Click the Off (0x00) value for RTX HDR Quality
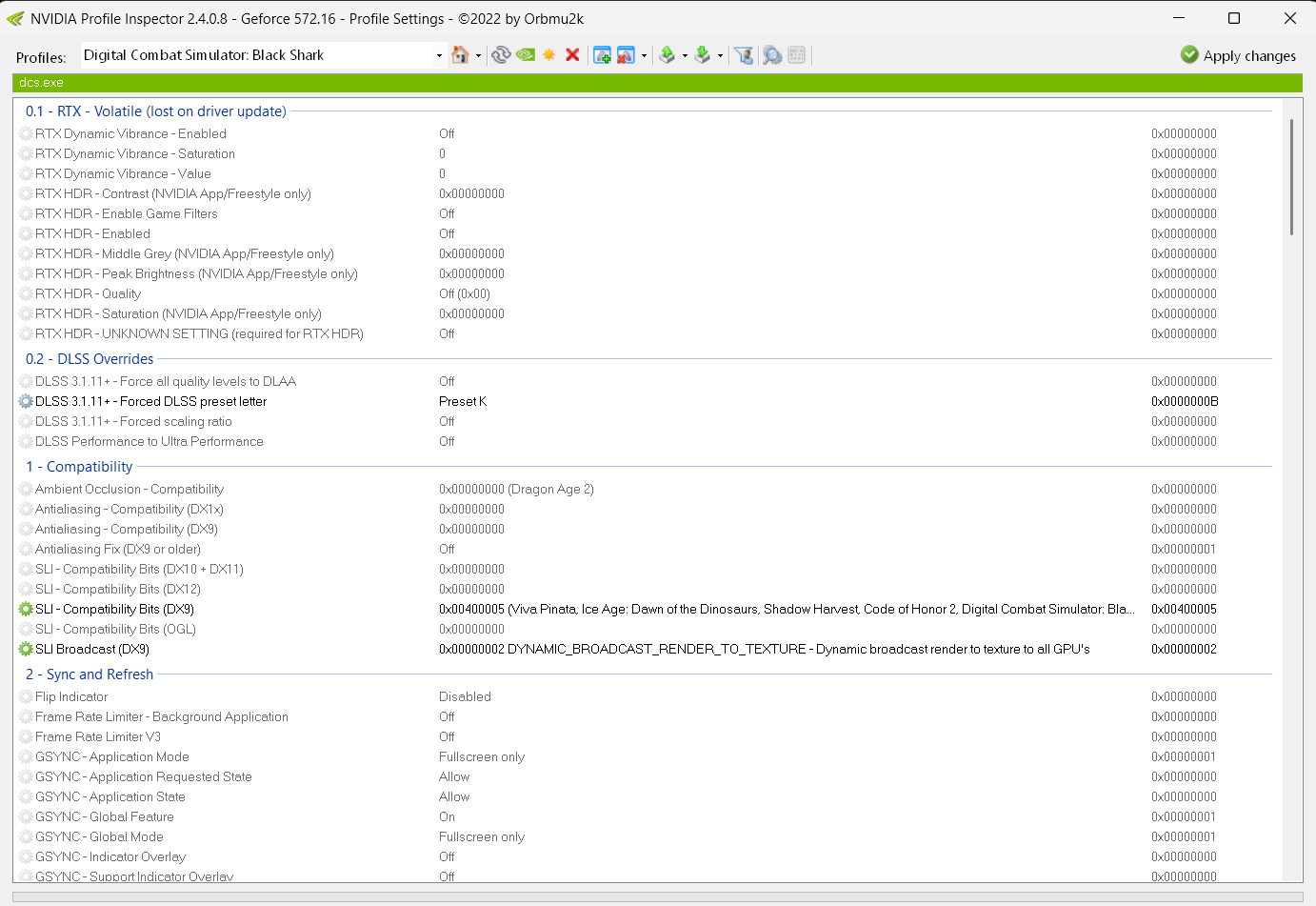 coord(465,294)
